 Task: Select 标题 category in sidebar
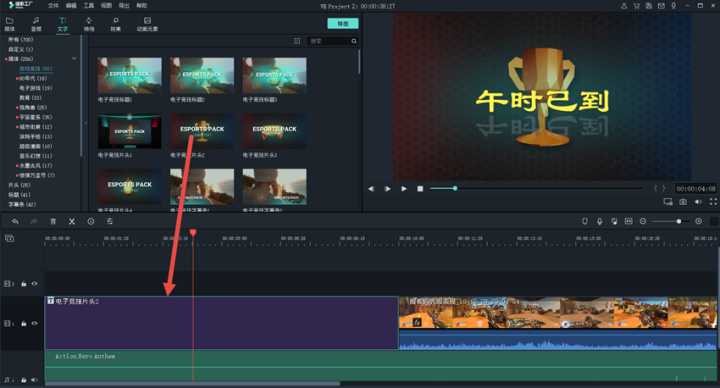click(19, 195)
